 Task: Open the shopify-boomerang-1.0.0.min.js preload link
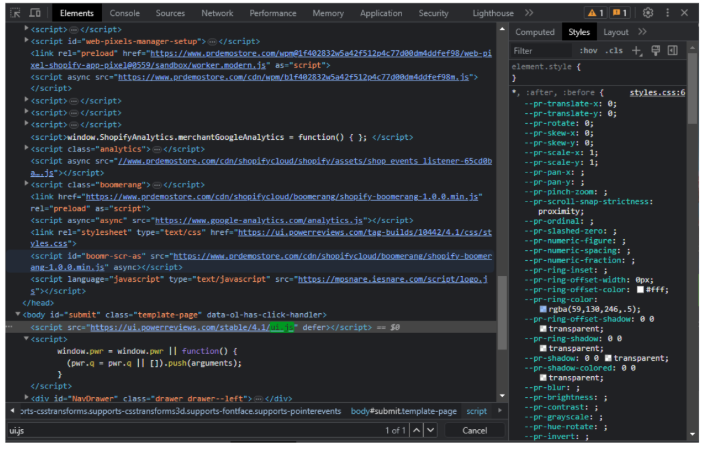coord(282,197)
